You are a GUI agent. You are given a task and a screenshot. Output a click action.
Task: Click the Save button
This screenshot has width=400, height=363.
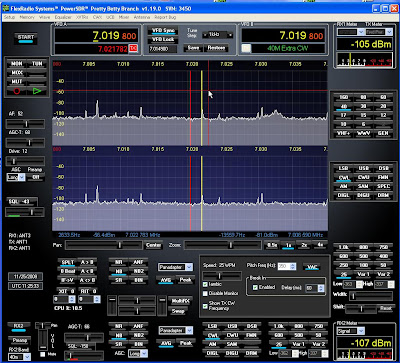click(x=193, y=48)
